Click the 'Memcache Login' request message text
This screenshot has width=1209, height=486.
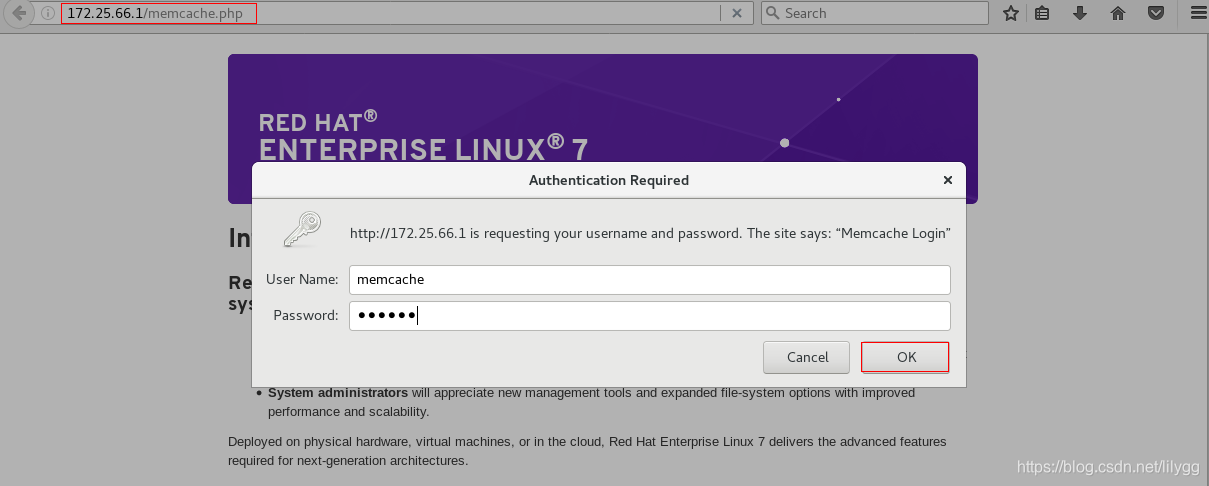coord(650,233)
